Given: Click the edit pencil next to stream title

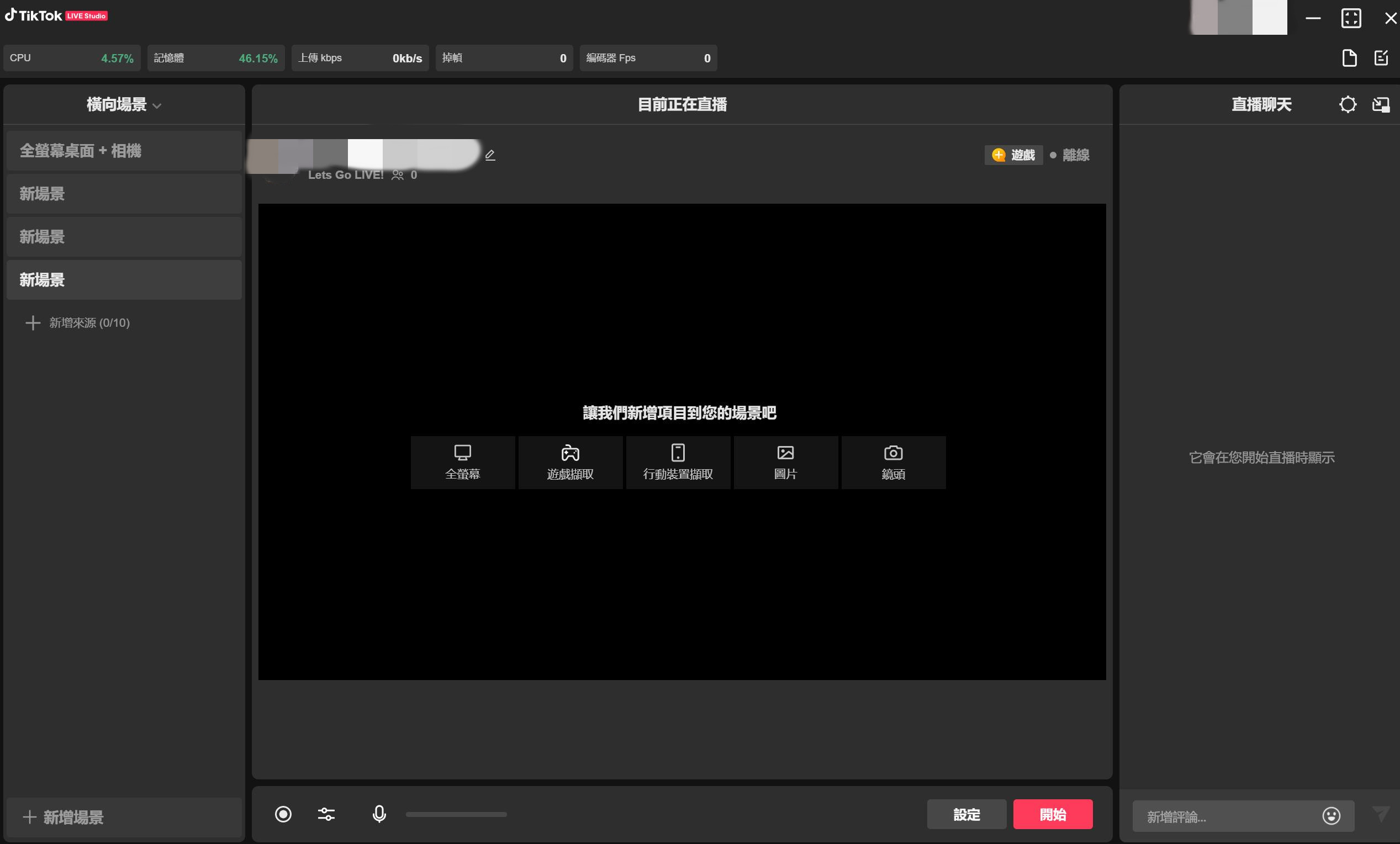Looking at the screenshot, I should point(490,155).
